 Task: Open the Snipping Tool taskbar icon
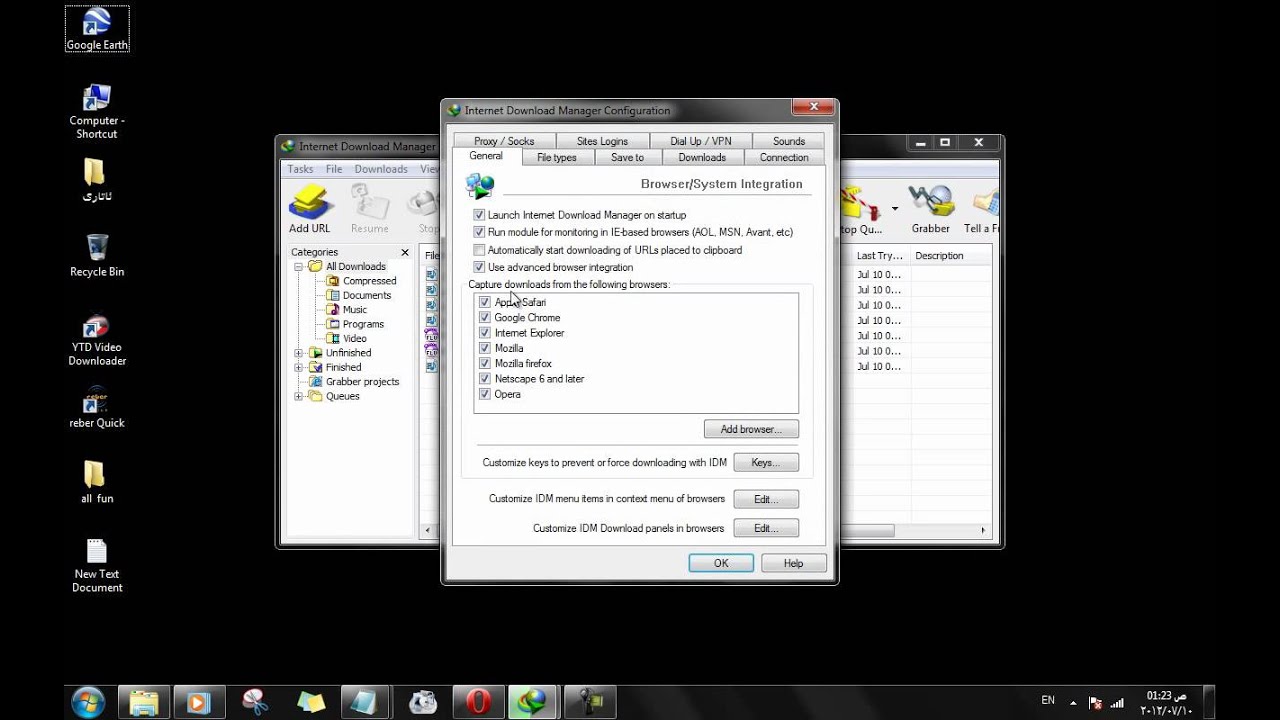coord(255,702)
